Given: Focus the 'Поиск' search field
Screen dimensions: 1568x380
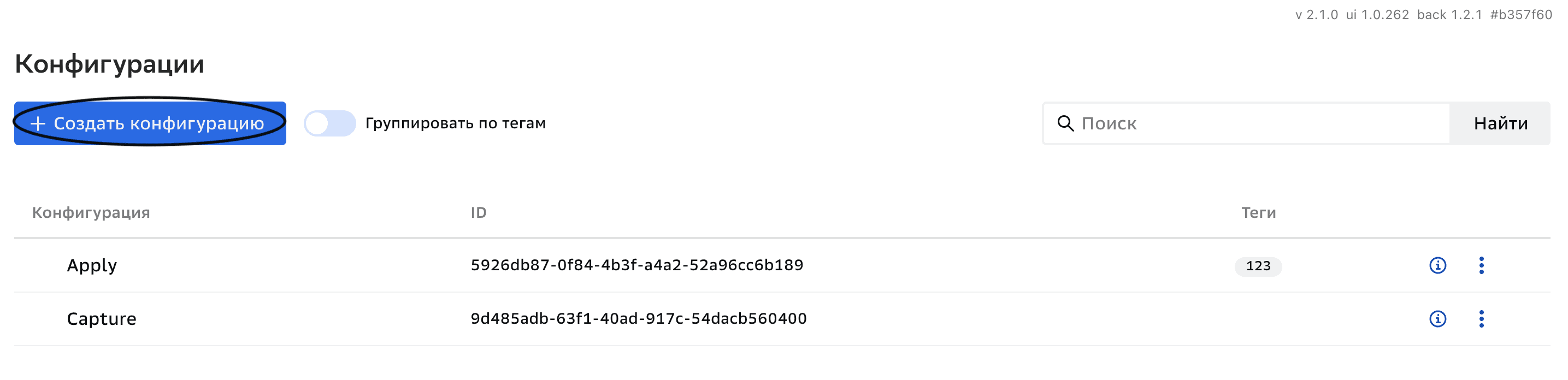Looking at the screenshot, I should point(1260,123).
